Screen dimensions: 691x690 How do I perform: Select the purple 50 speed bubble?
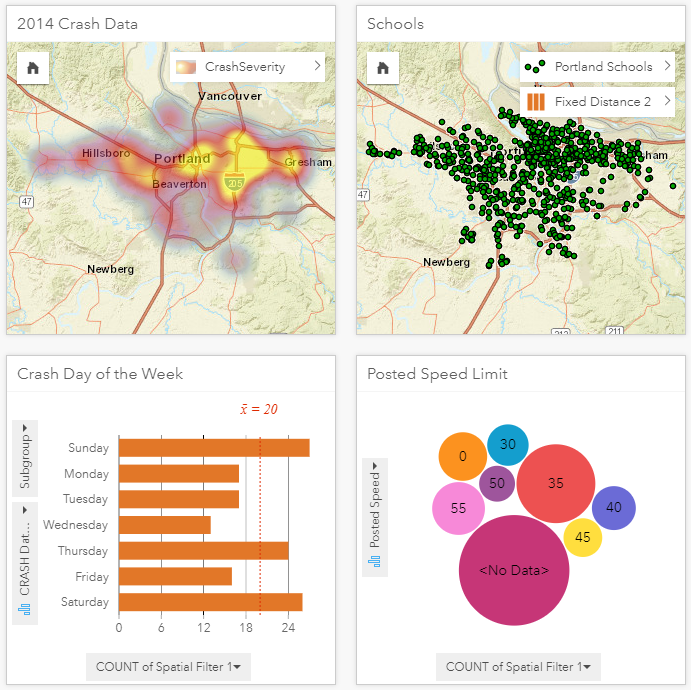click(497, 483)
